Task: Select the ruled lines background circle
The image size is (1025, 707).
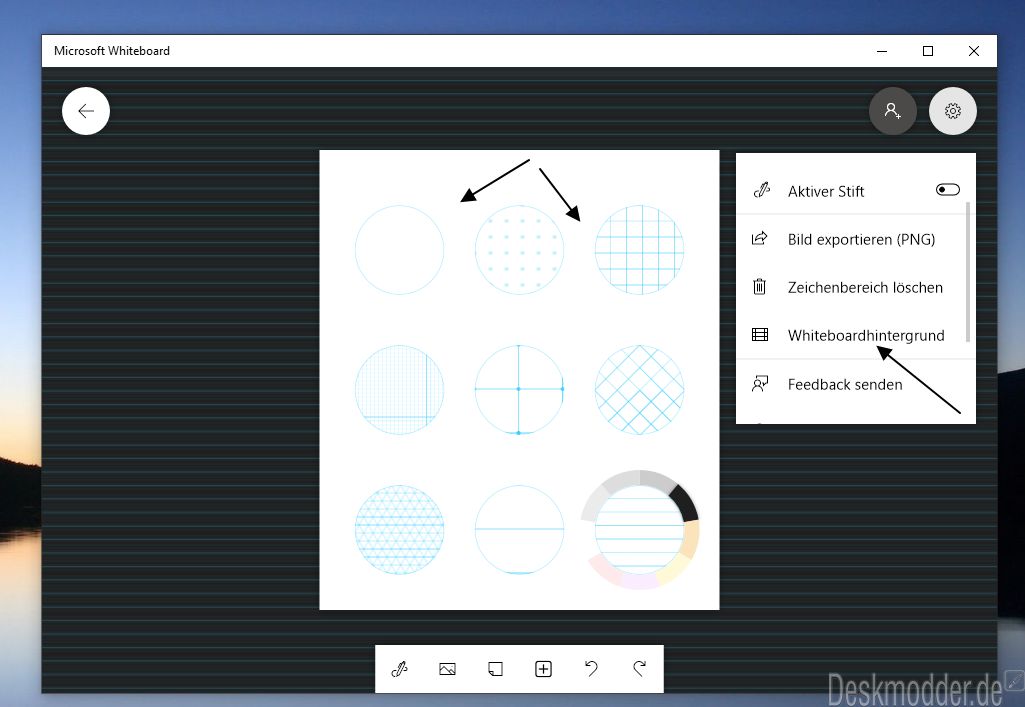Action: point(639,529)
